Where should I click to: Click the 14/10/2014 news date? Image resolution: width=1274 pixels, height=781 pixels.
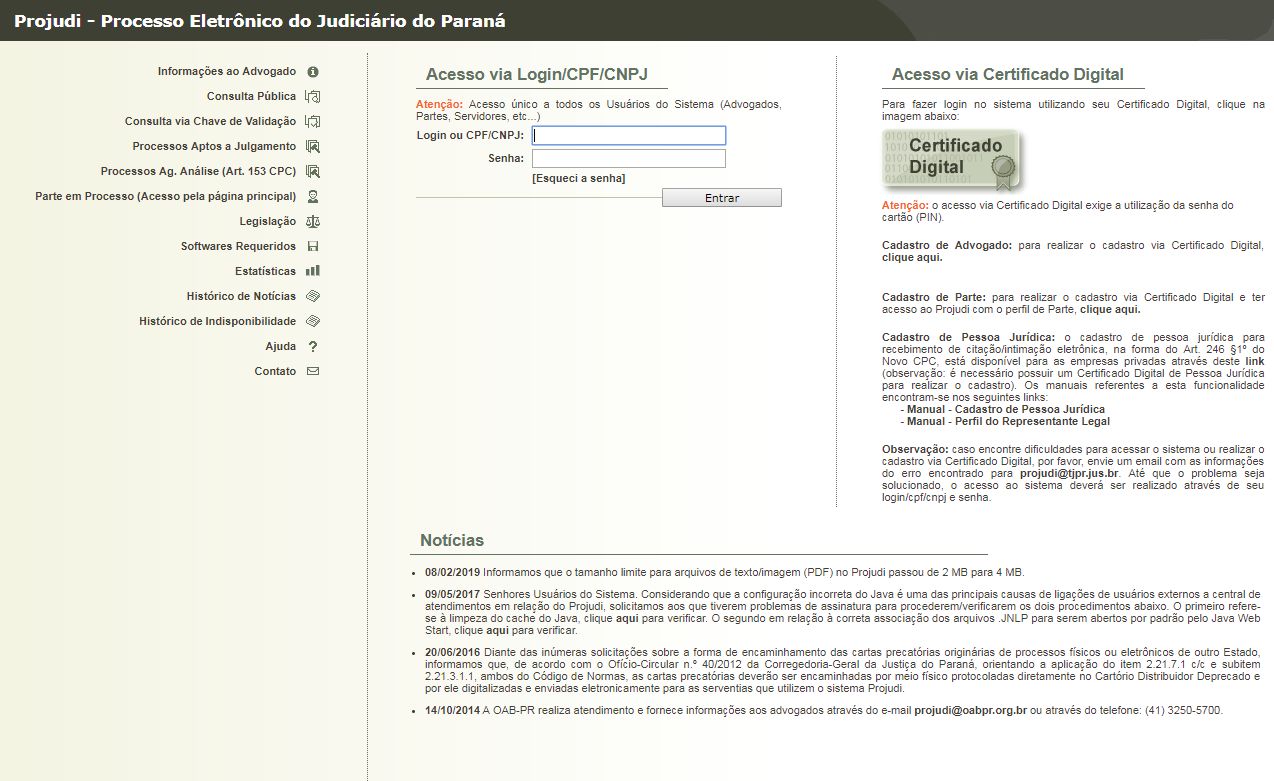[453, 711]
